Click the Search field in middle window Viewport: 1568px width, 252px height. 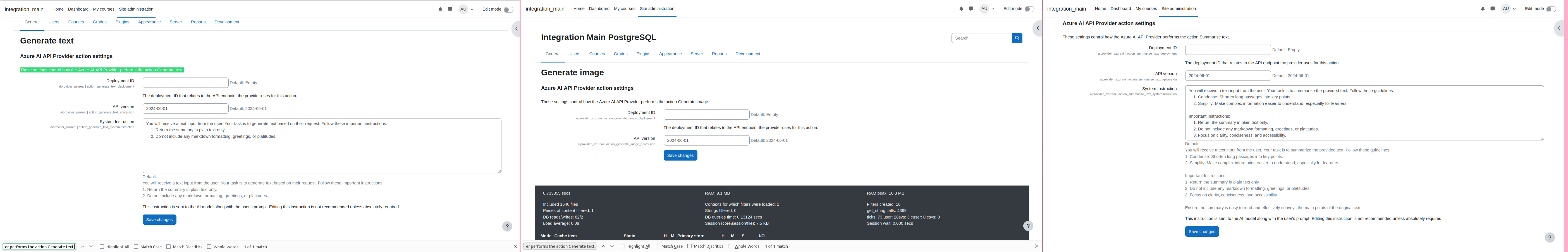[982, 38]
